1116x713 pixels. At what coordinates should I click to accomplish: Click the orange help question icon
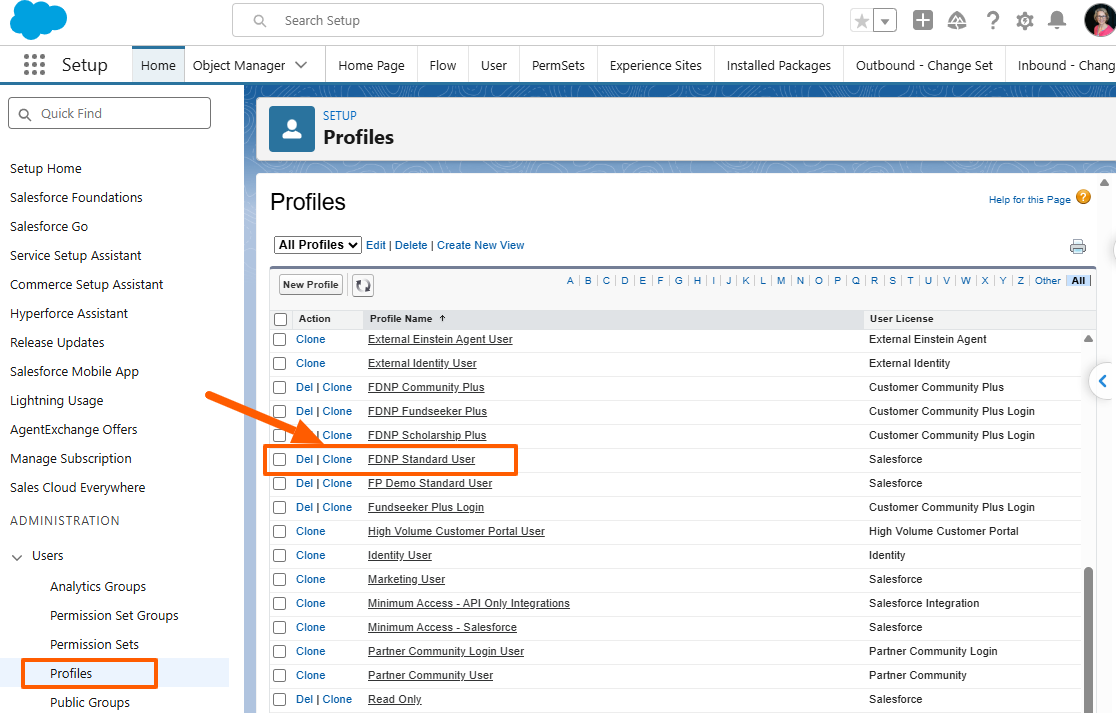(1083, 197)
